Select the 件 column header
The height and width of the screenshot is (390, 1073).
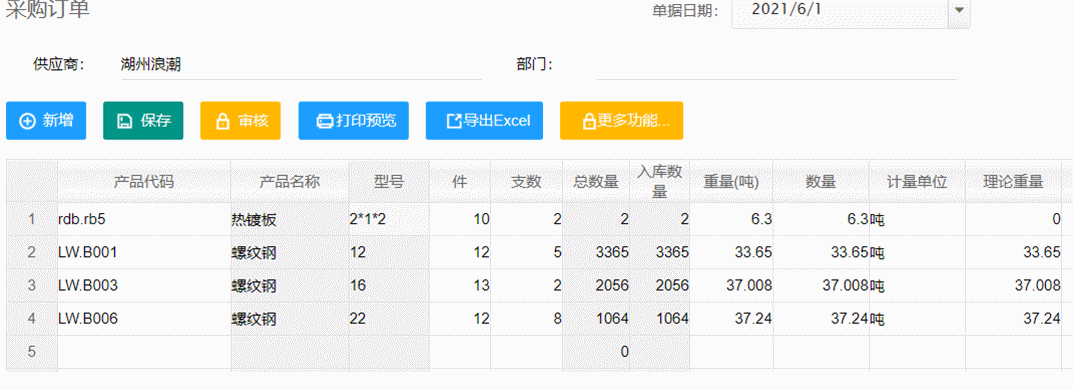point(460,182)
